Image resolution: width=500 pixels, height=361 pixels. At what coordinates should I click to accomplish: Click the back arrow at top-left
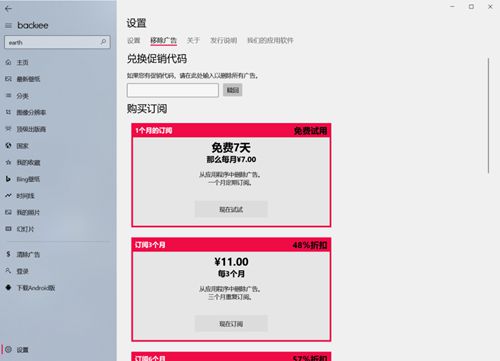[8, 9]
